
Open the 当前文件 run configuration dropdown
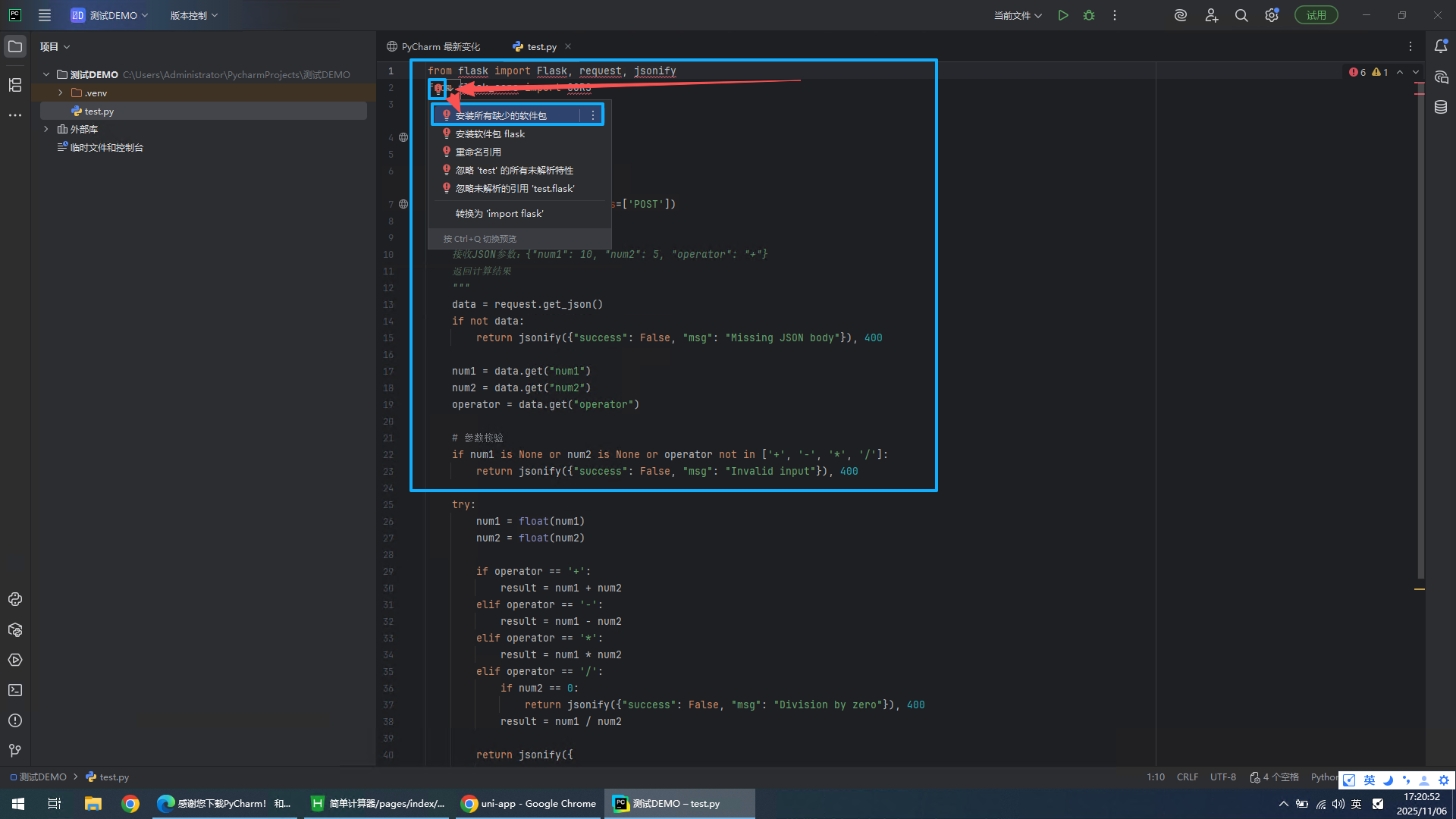tap(1018, 15)
